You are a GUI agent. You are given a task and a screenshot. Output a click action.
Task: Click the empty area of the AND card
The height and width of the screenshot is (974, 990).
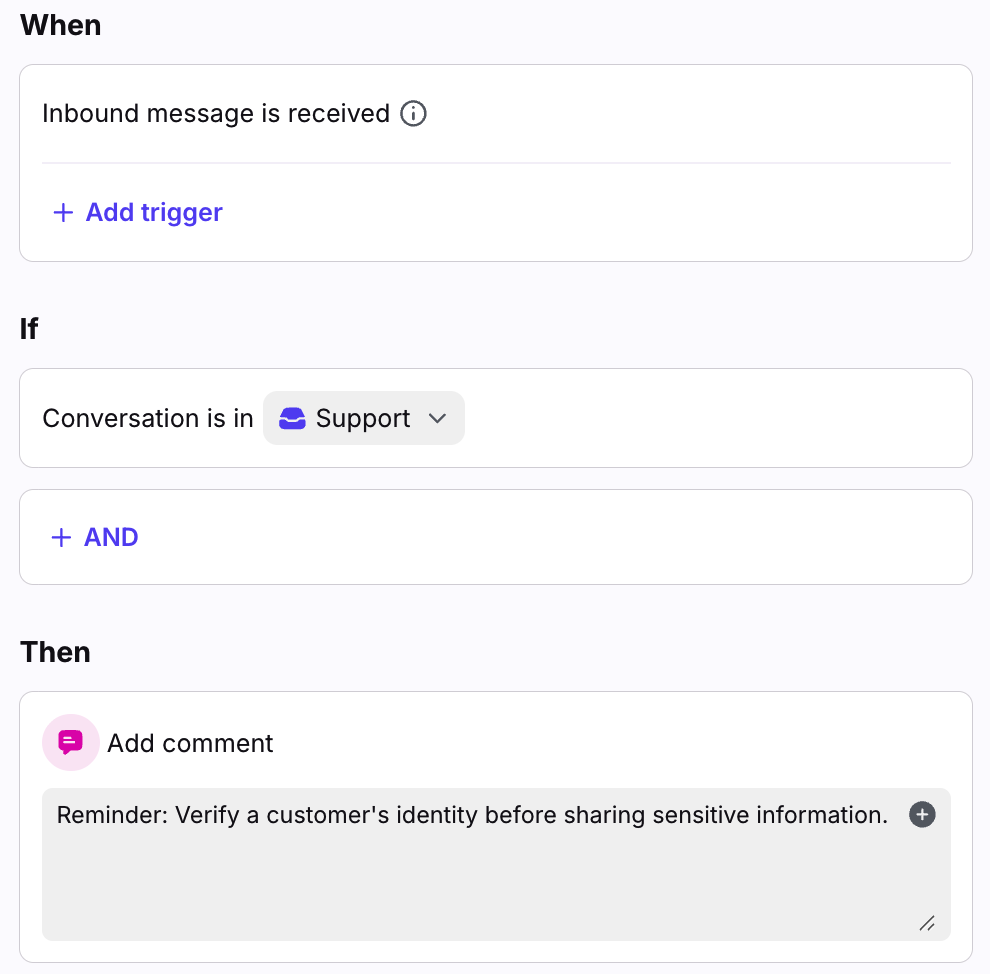(550, 537)
